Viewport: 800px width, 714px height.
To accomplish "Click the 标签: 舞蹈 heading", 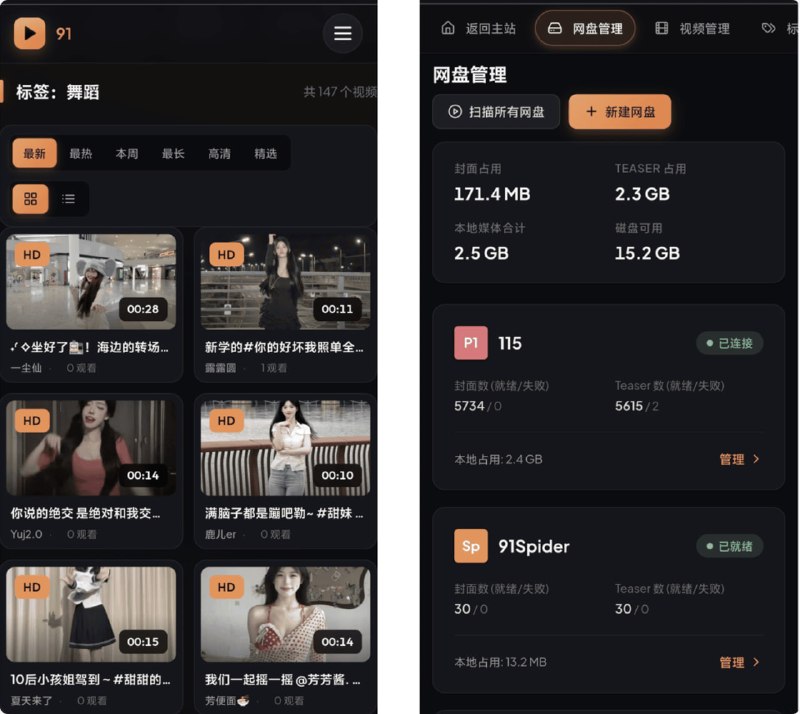I will pyautogui.click(x=58, y=92).
